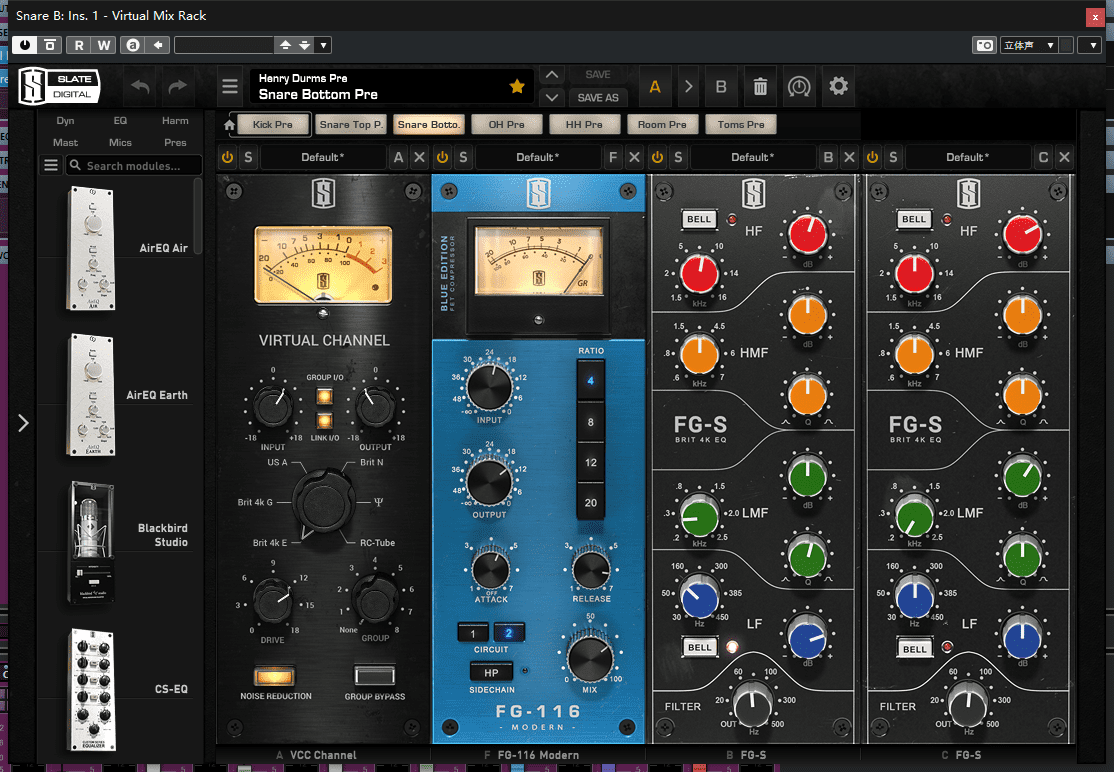The width and height of the screenshot is (1114, 772).
Task: Switch to the Kick Pre tab
Action: coord(273,124)
